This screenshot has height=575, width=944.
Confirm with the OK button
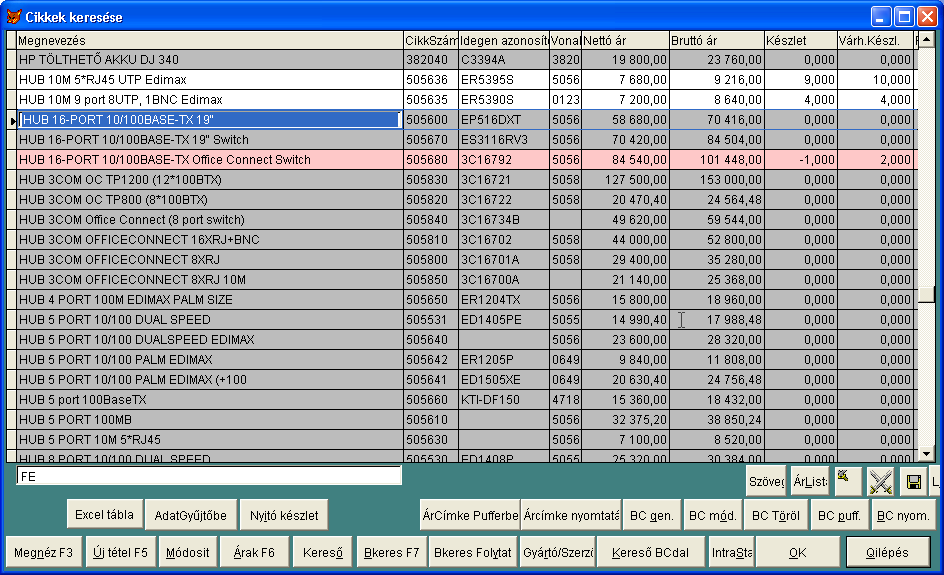point(798,552)
